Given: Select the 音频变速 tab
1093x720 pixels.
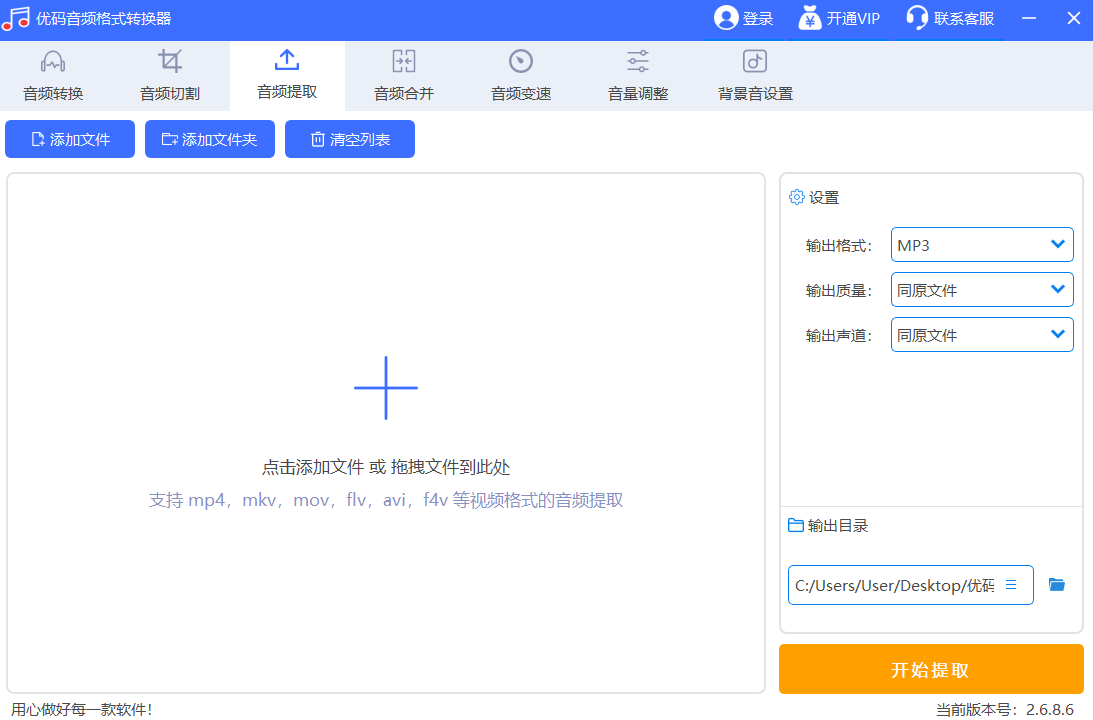Looking at the screenshot, I should tap(520, 75).
